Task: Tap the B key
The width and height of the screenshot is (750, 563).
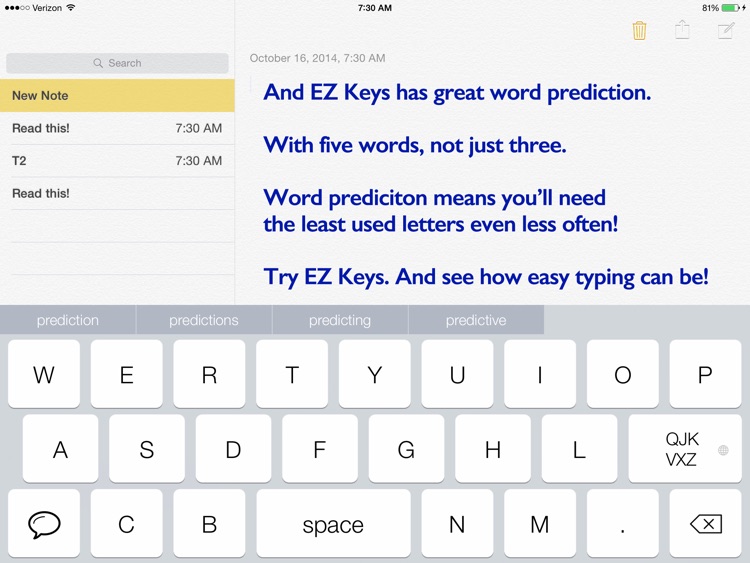Action: 210,524
